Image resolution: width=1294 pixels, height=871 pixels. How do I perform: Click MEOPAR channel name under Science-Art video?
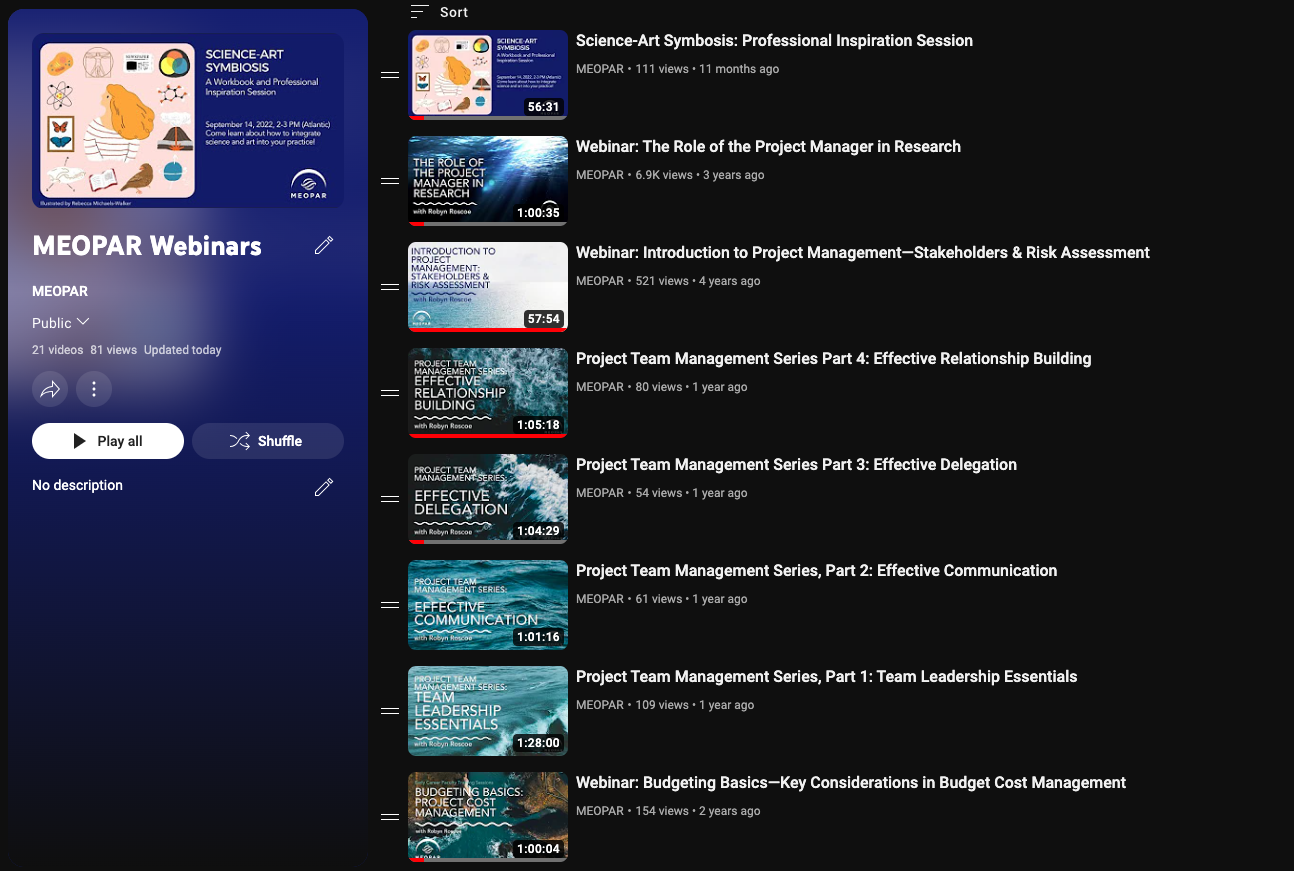coord(600,69)
